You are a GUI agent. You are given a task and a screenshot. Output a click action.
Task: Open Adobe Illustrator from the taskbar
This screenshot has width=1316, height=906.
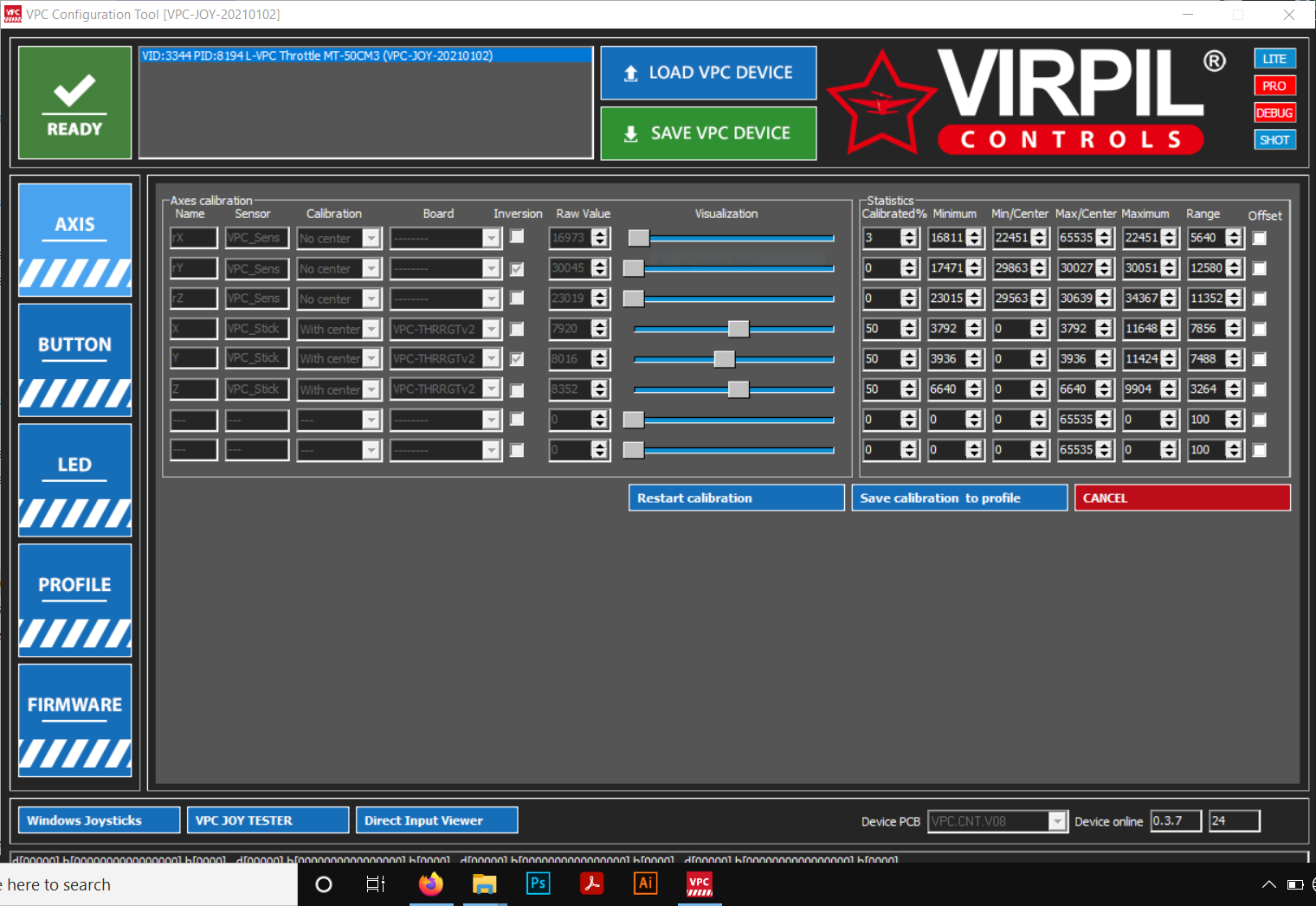(x=645, y=884)
